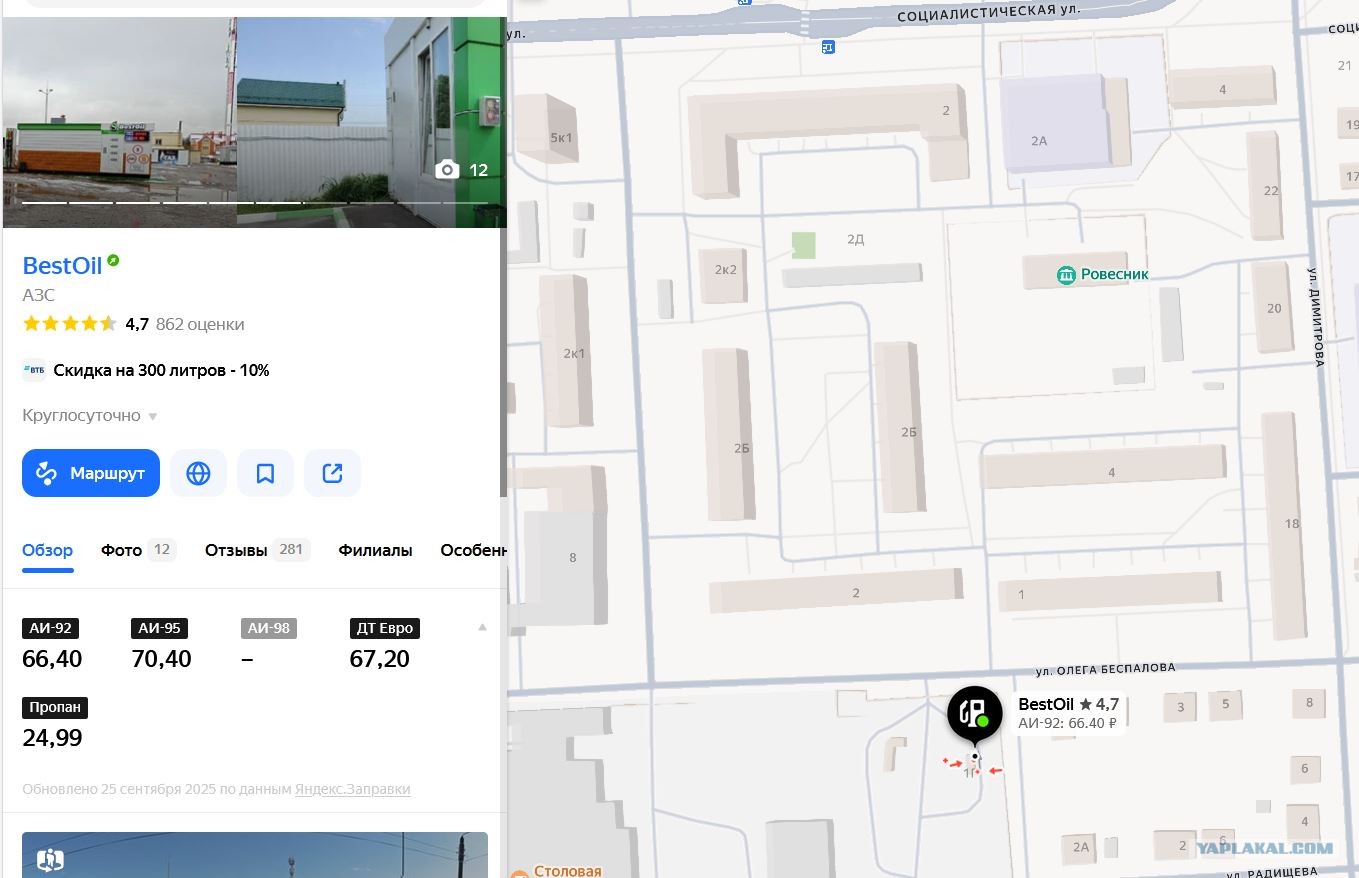Click building label 2Д on the map

click(x=856, y=239)
